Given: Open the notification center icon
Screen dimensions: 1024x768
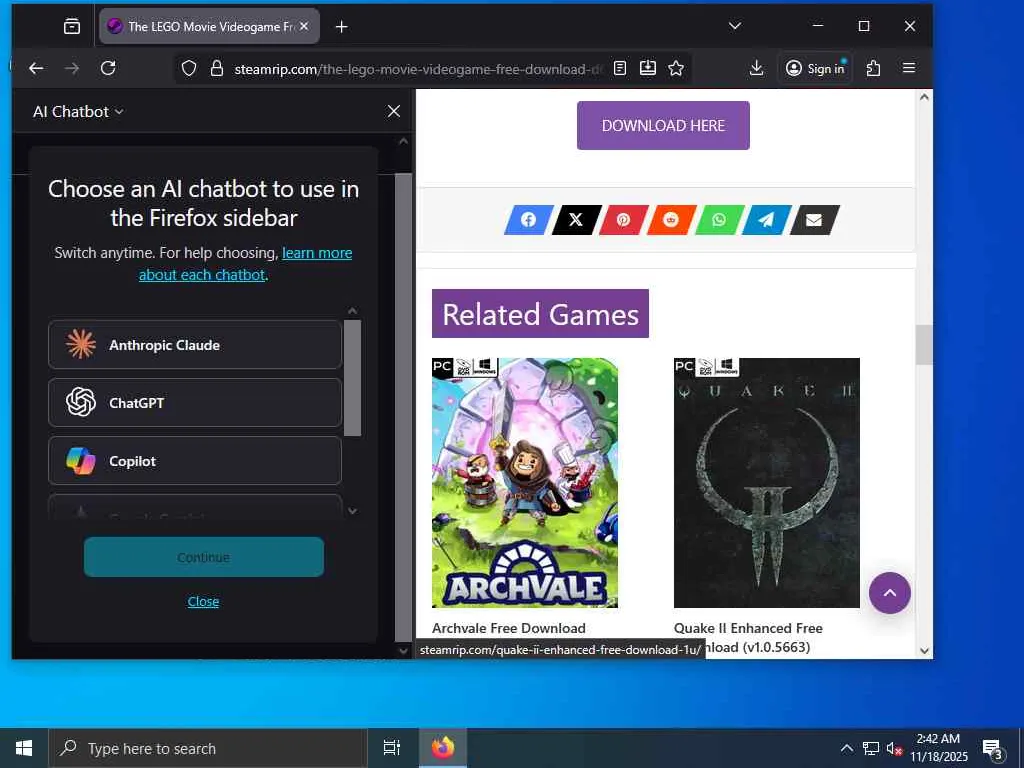Looking at the screenshot, I should (x=993, y=749).
